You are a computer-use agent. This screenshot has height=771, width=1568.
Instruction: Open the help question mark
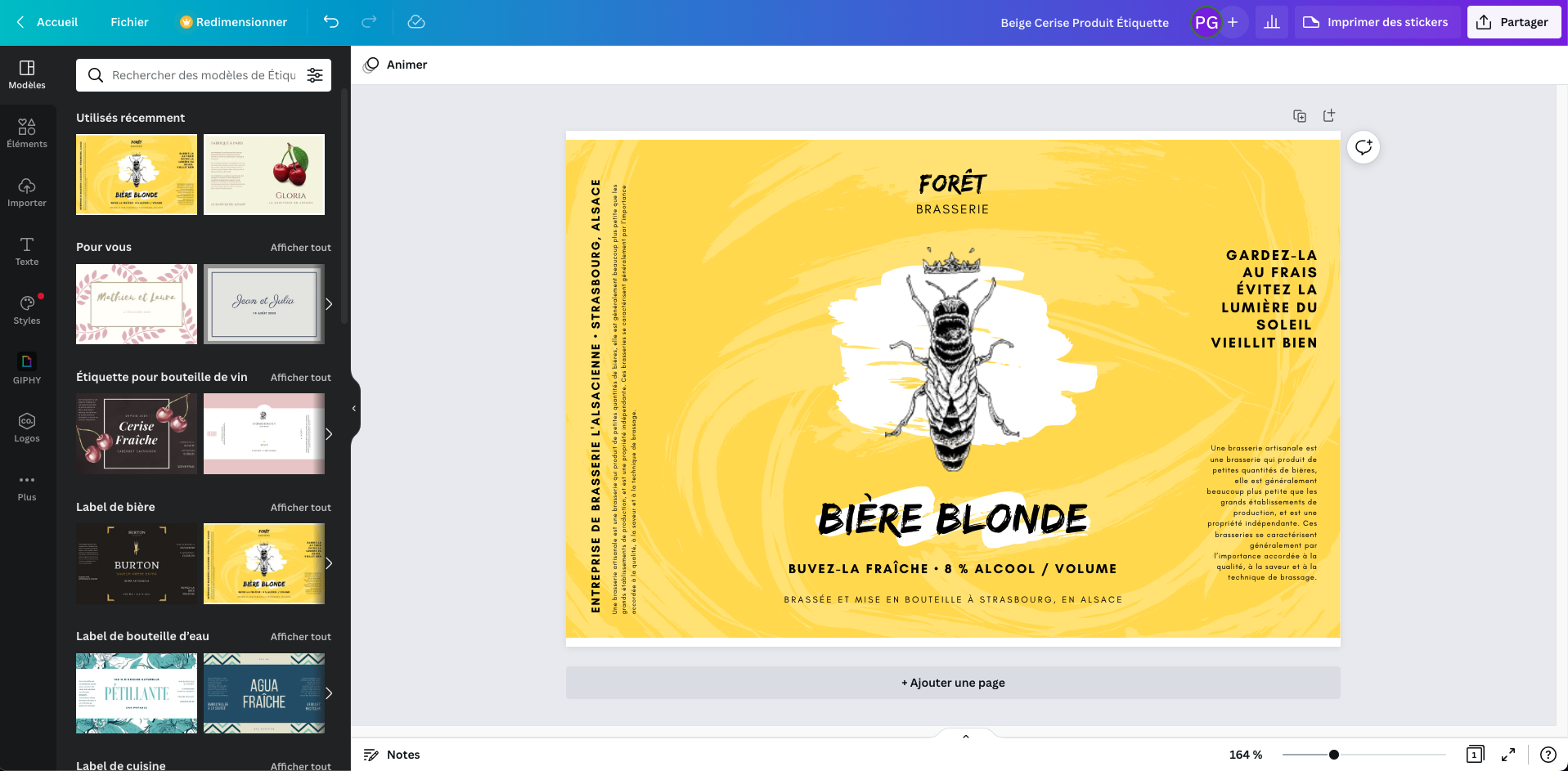click(1548, 755)
